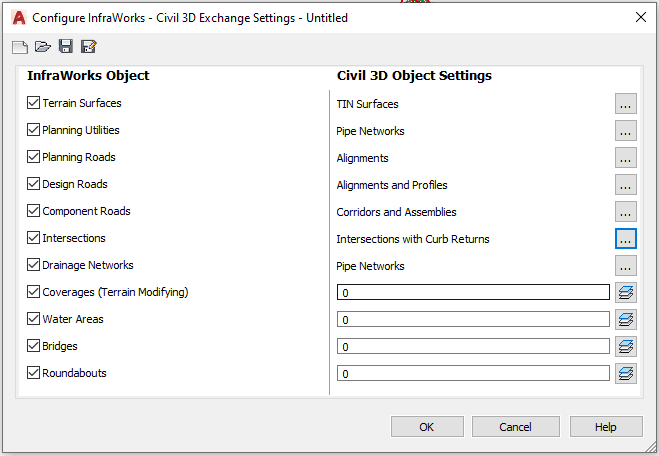Toggle Roundabouts checkbox
659x456 pixels.
click(33, 372)
